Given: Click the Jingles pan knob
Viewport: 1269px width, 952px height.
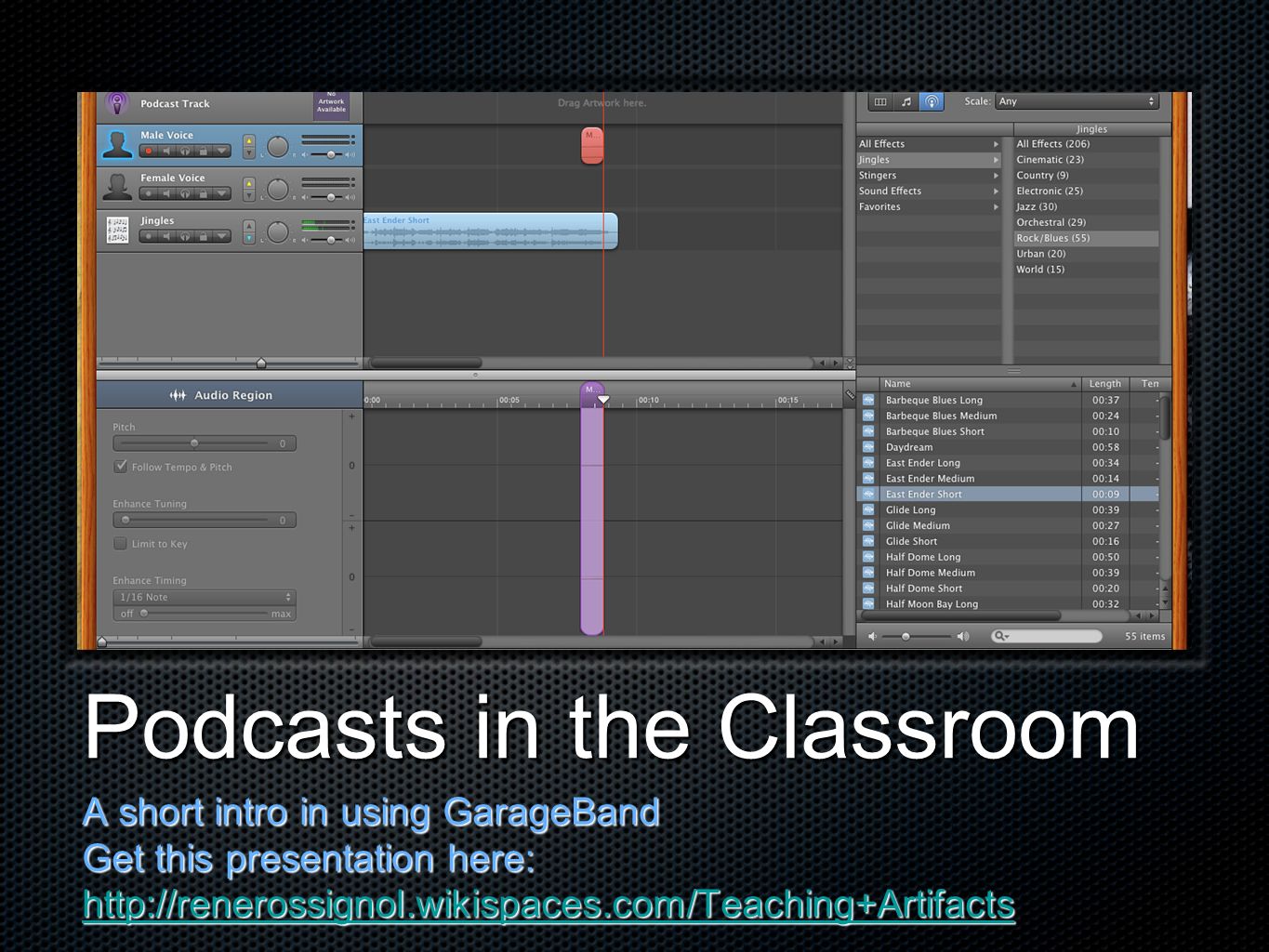Looking at the screenshot, I should point(278,231).
